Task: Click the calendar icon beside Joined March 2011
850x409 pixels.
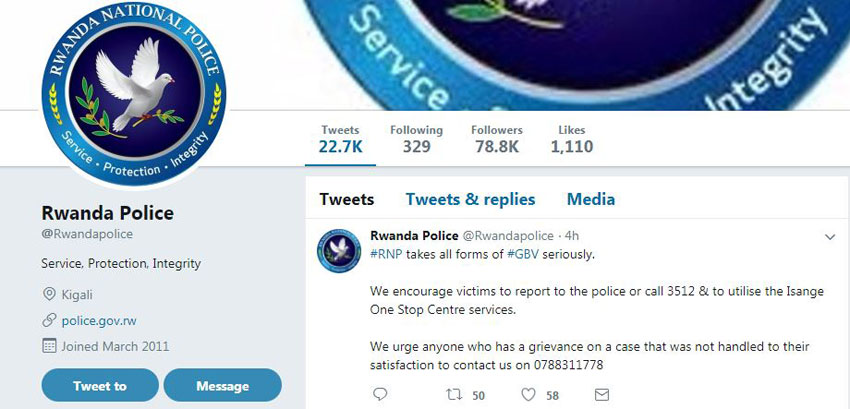Action: pyautogui.click(x=49, y=346)
